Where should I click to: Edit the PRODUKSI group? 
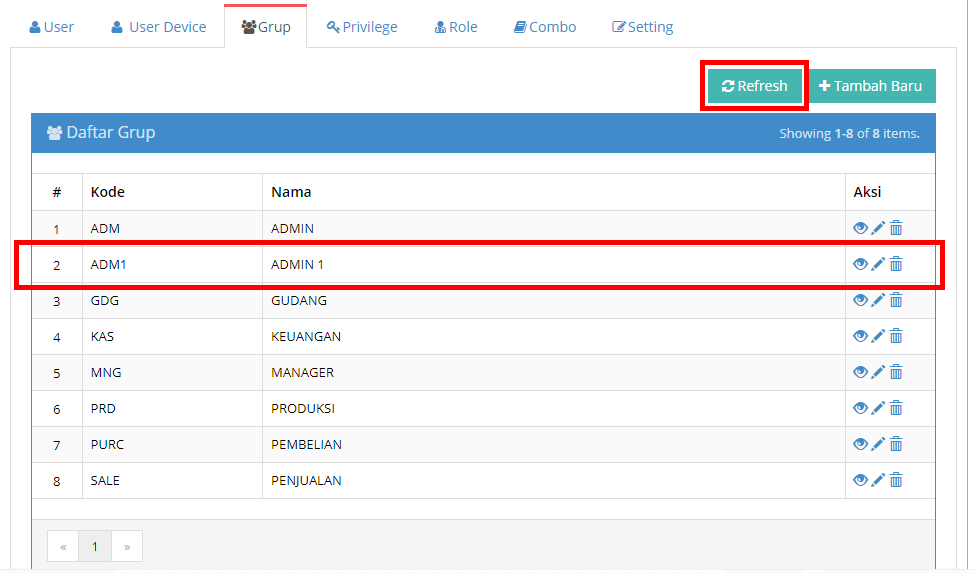[878, 409]
